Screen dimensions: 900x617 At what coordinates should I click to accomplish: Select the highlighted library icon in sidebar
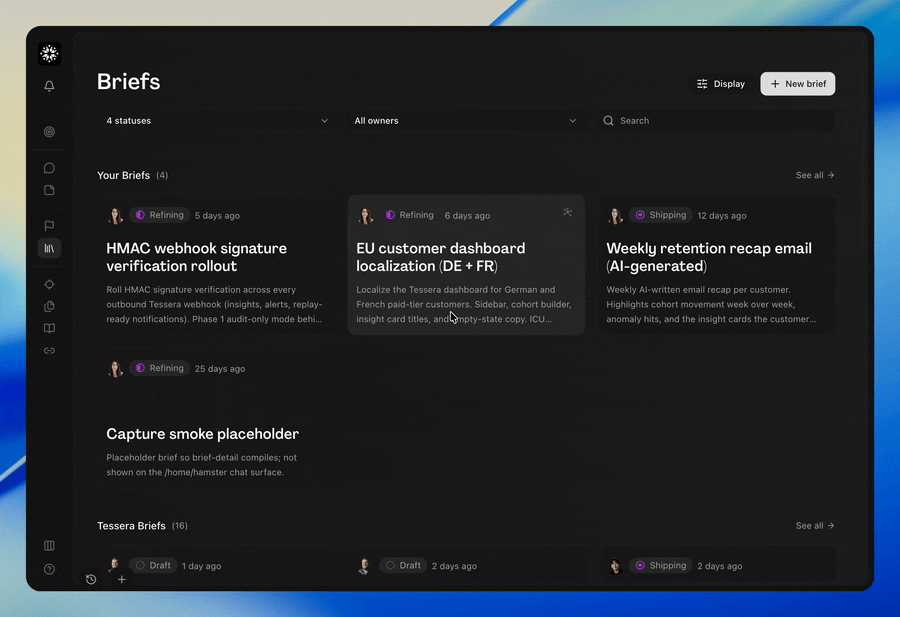pyautogui.click(x=49, y=249)
